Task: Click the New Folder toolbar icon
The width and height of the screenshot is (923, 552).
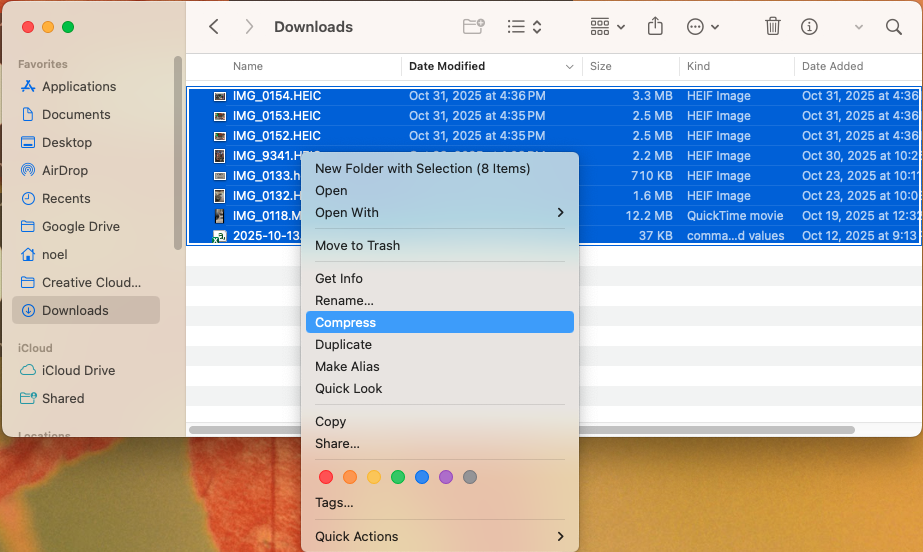Action: [474, 27]
